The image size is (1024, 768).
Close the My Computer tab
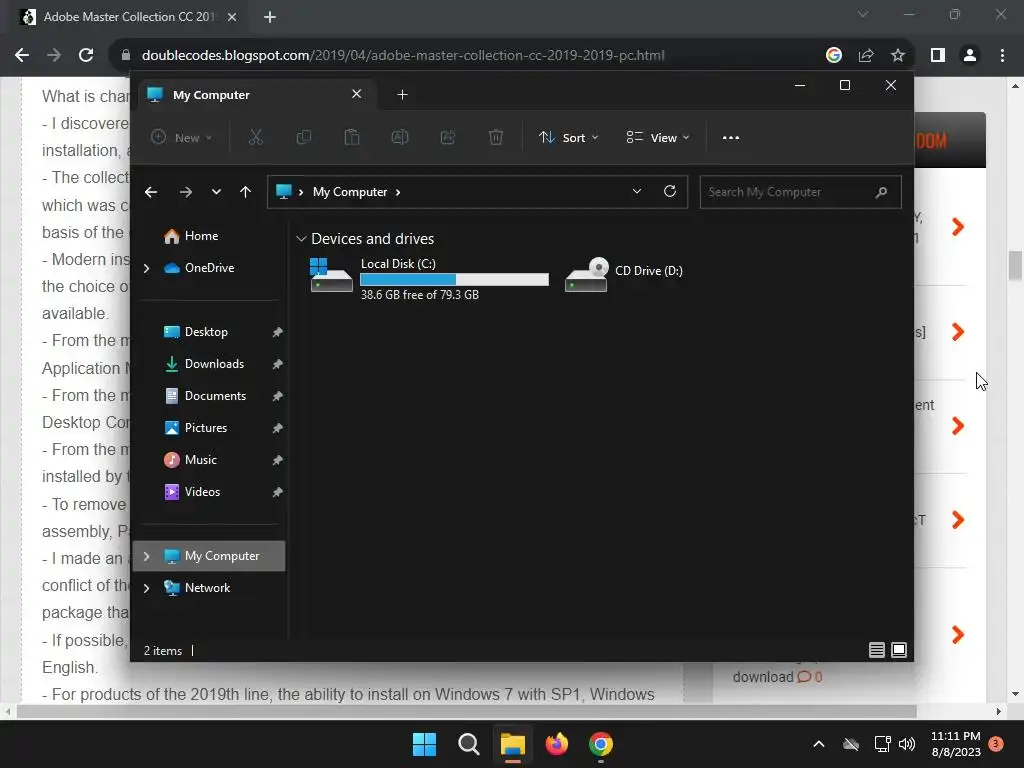coord(357,94)
